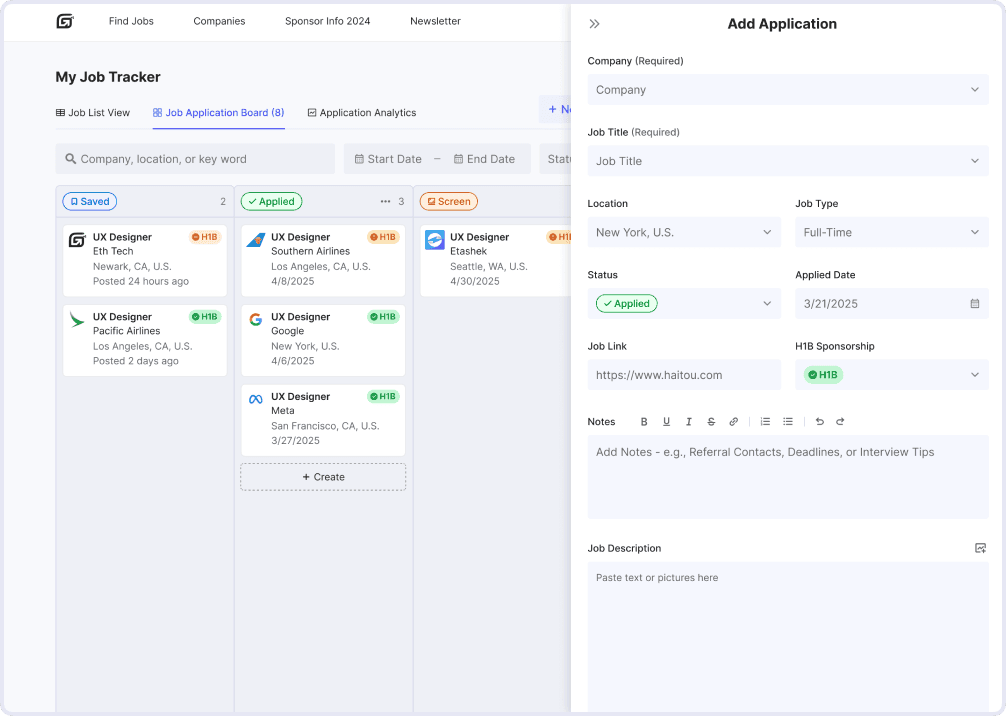
Task: Open the Location dropdown showing New York
Action: (x=684, y=232)
